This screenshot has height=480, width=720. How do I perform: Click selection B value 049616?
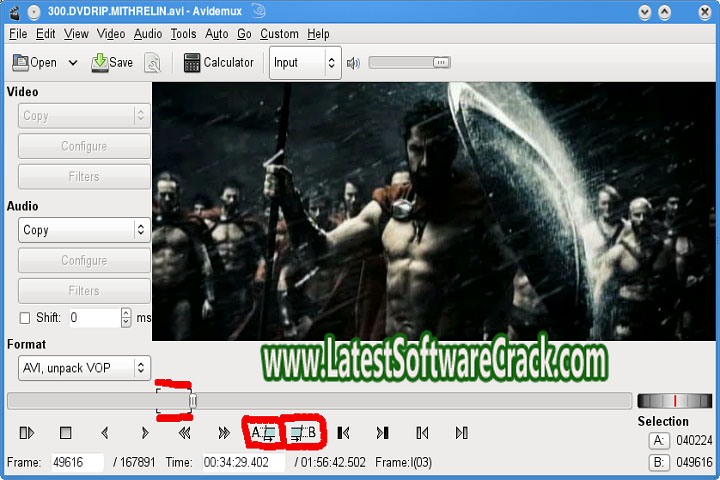[694, 462]
